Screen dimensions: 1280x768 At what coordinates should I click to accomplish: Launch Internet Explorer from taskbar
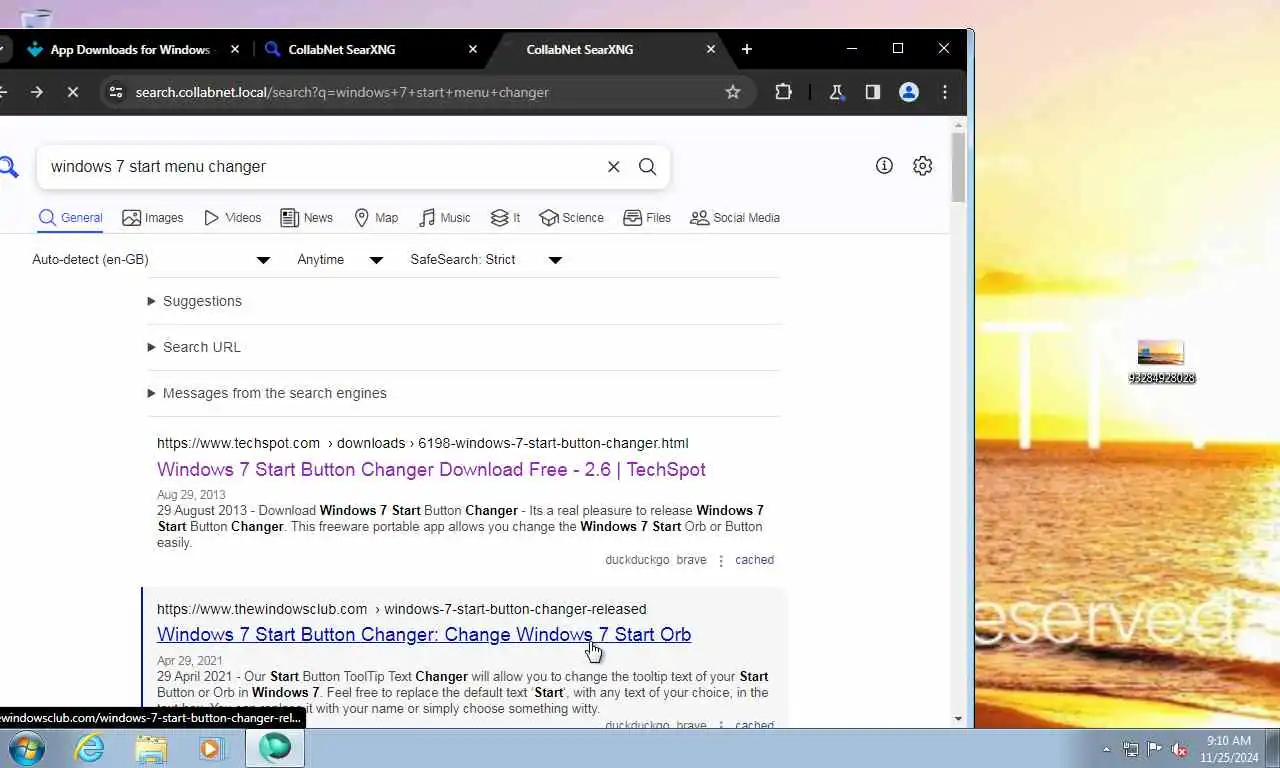[x=89, y=748]
